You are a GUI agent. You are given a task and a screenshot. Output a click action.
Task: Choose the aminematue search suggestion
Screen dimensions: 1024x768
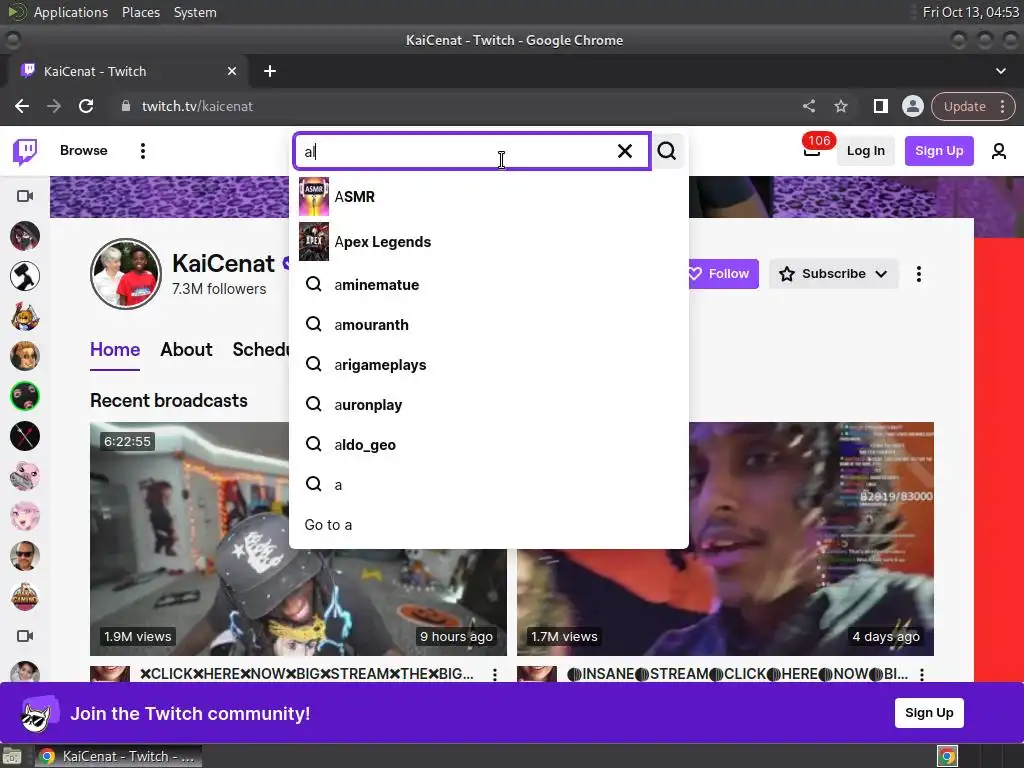point(488,285)
